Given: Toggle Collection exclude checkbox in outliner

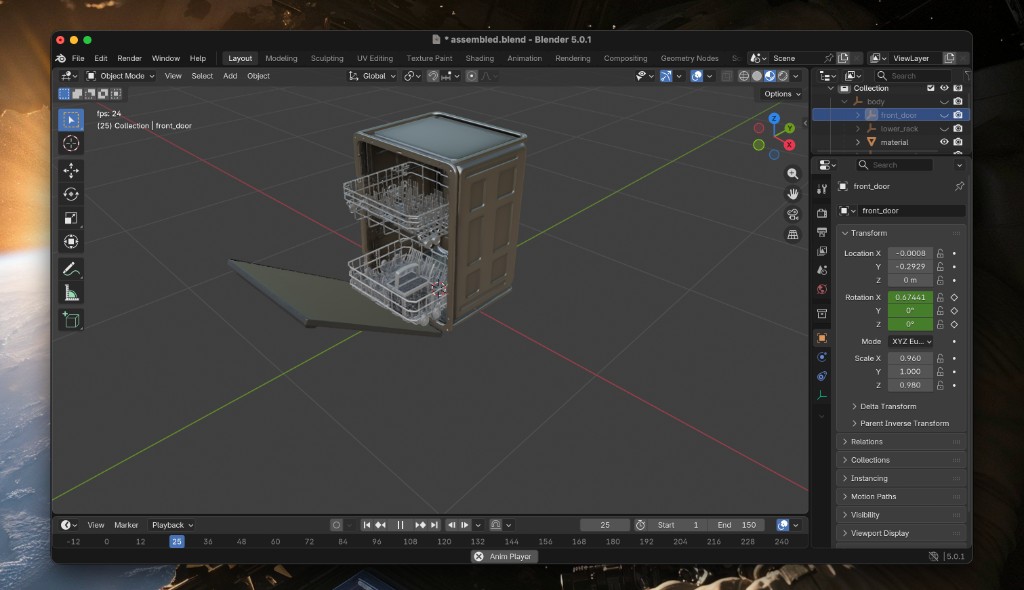Looking at the screenshot, I should point(931,88).
